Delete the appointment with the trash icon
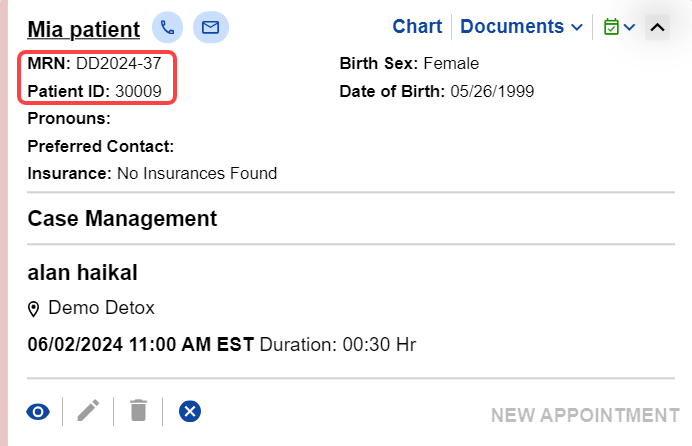Viewport: 692px width, 446px height. [138, 411]
